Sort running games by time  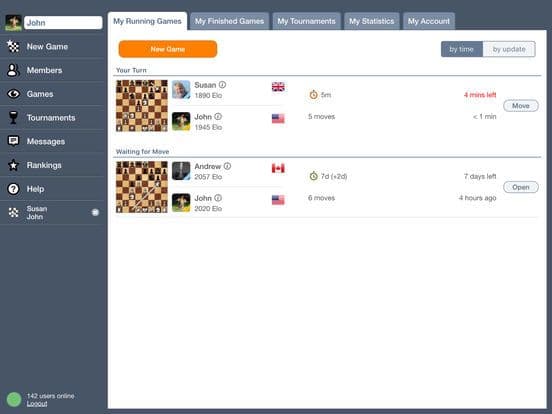point(462,49)
